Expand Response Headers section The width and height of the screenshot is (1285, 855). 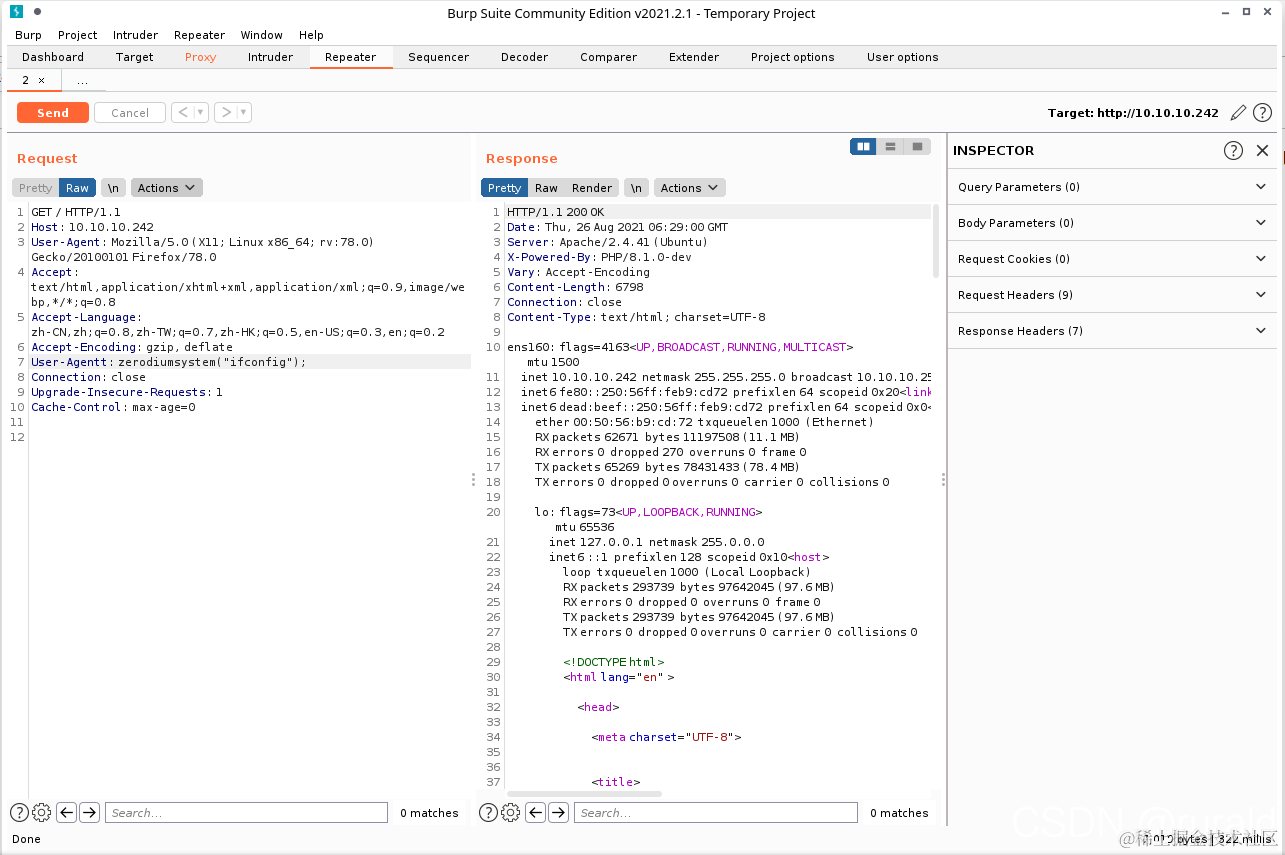pyautogui.click(x=1112, y=331)
